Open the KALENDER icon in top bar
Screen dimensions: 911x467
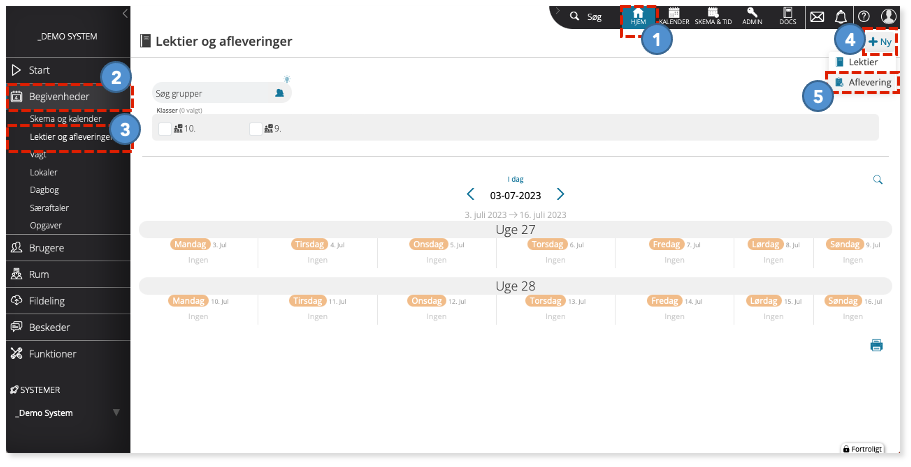click(674, 16)
